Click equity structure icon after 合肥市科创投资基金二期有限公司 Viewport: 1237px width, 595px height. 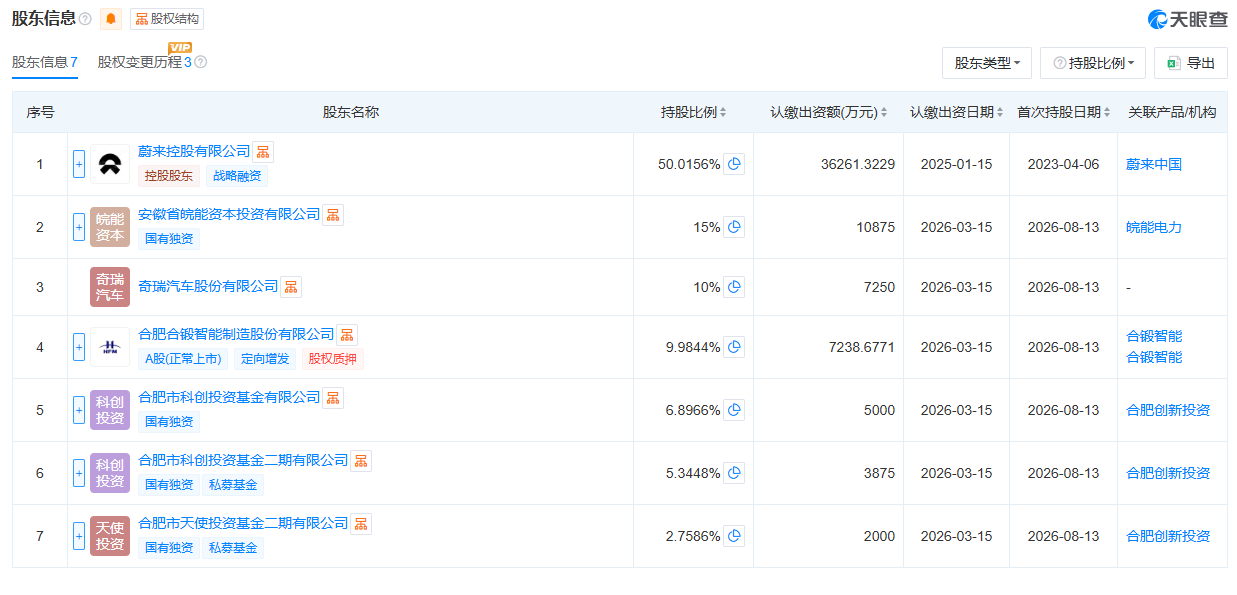point(361,461)
